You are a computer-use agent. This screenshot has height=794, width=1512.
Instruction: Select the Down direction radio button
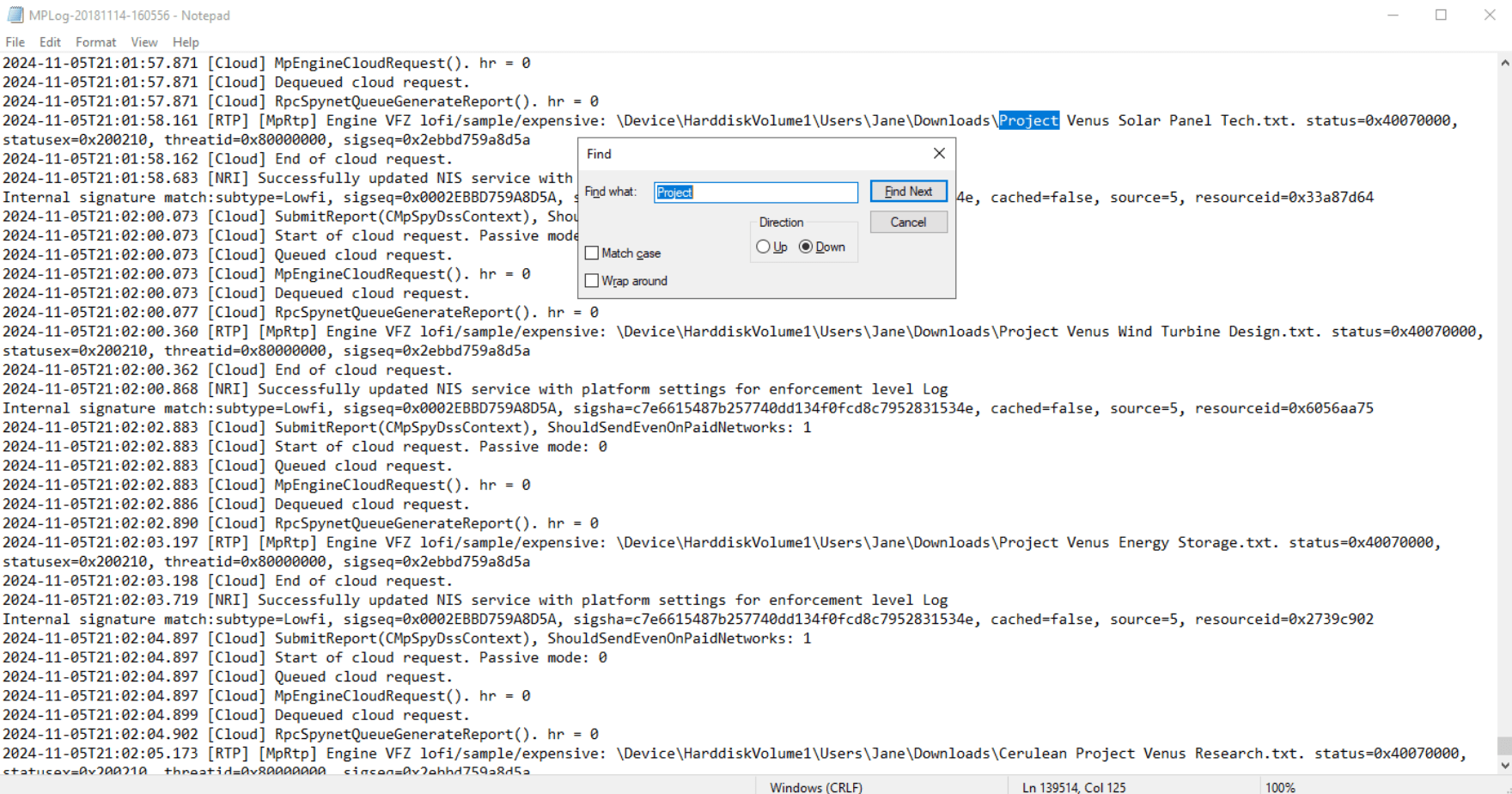tap(806, 247)
